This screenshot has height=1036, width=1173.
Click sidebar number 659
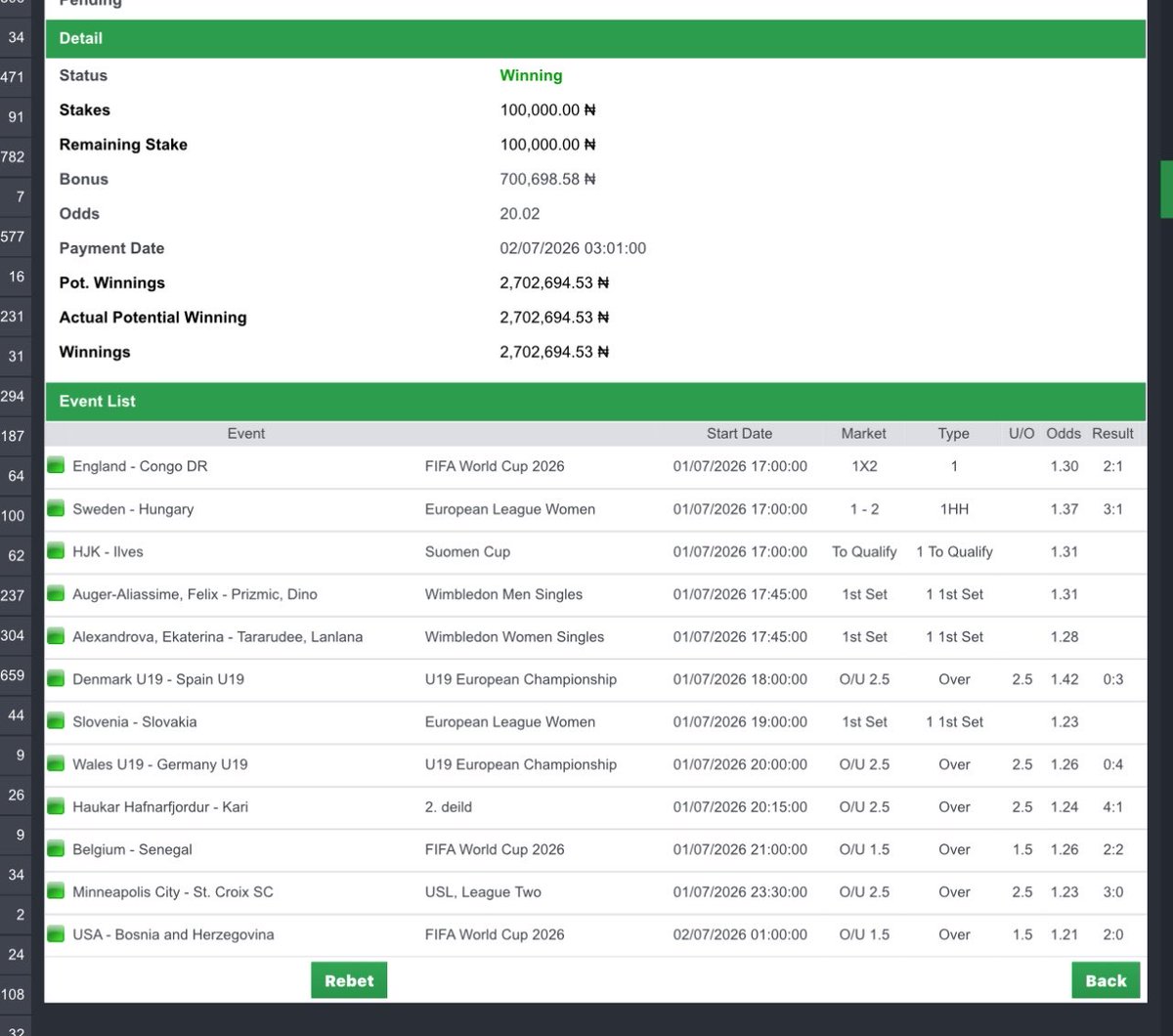13,675
